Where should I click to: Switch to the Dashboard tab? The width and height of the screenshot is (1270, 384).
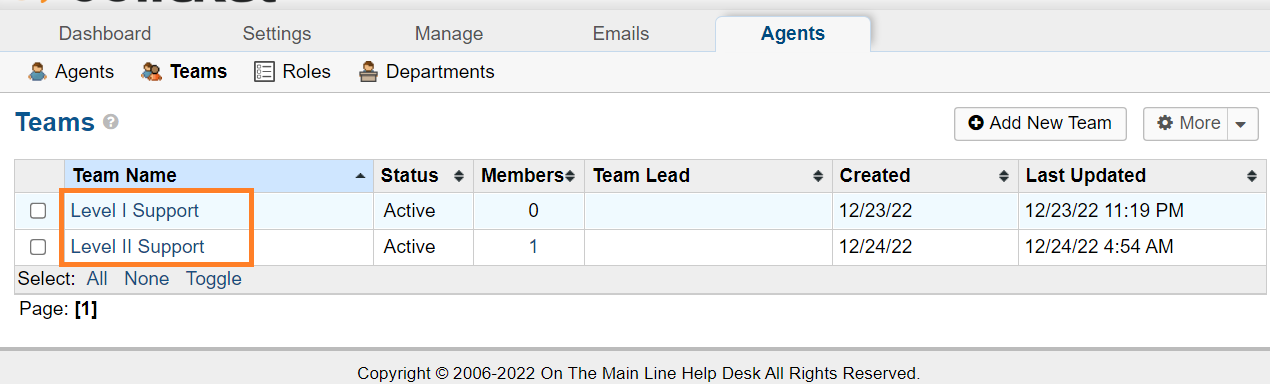pos(105,33)
